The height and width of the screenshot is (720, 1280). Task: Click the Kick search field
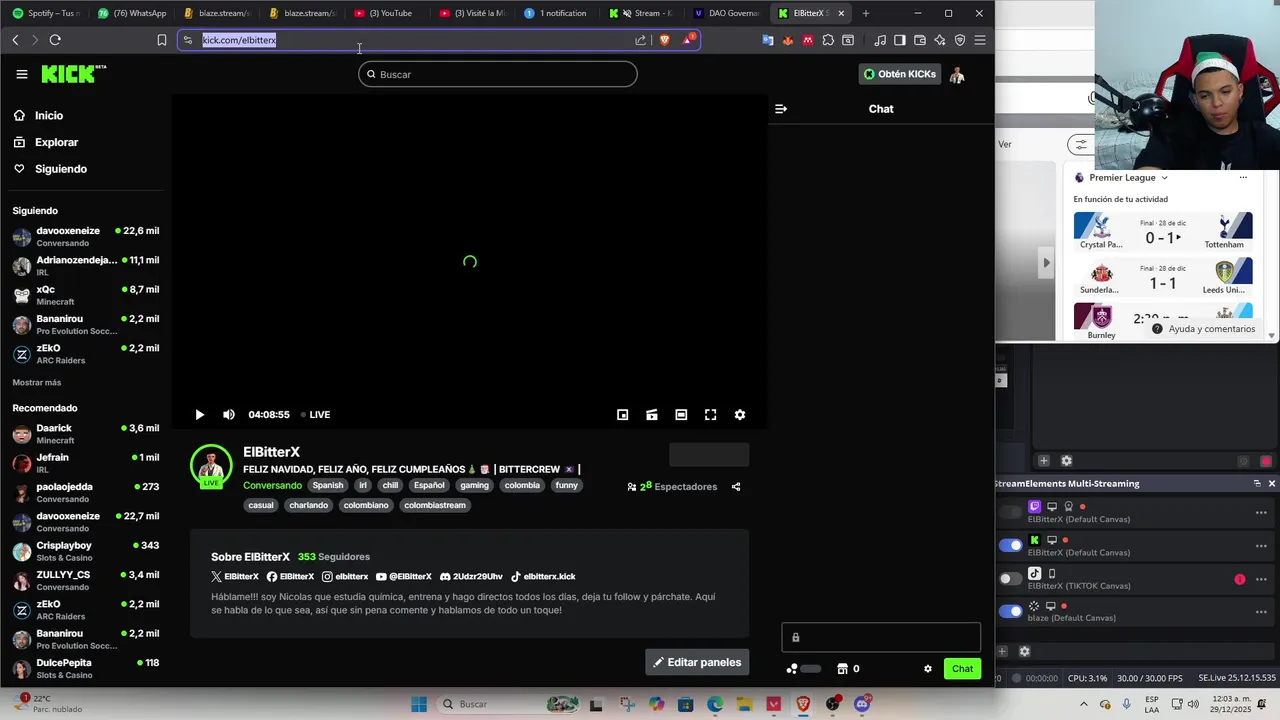point(498,74)
